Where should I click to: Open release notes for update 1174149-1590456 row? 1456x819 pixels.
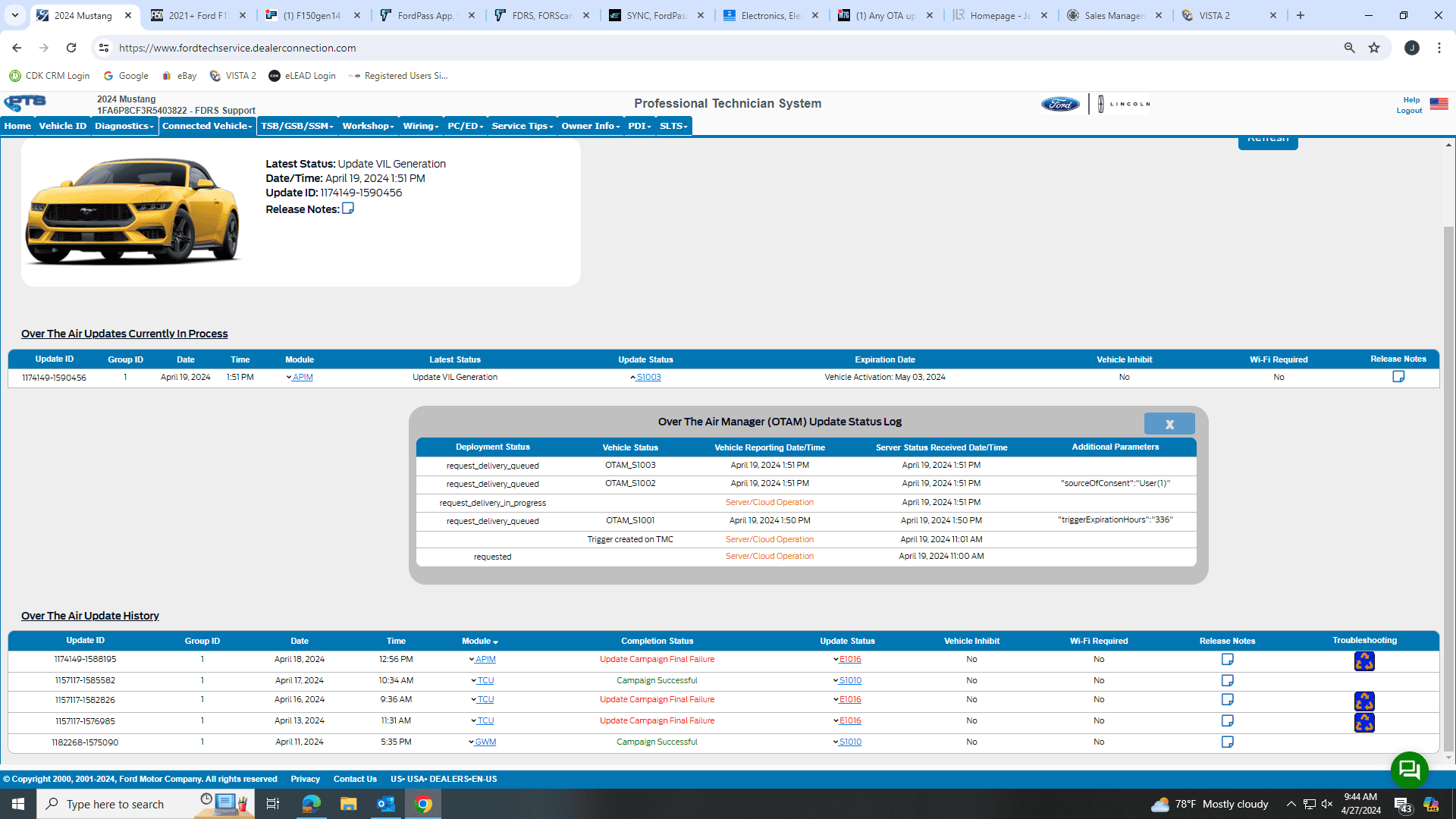[1398, 377]
